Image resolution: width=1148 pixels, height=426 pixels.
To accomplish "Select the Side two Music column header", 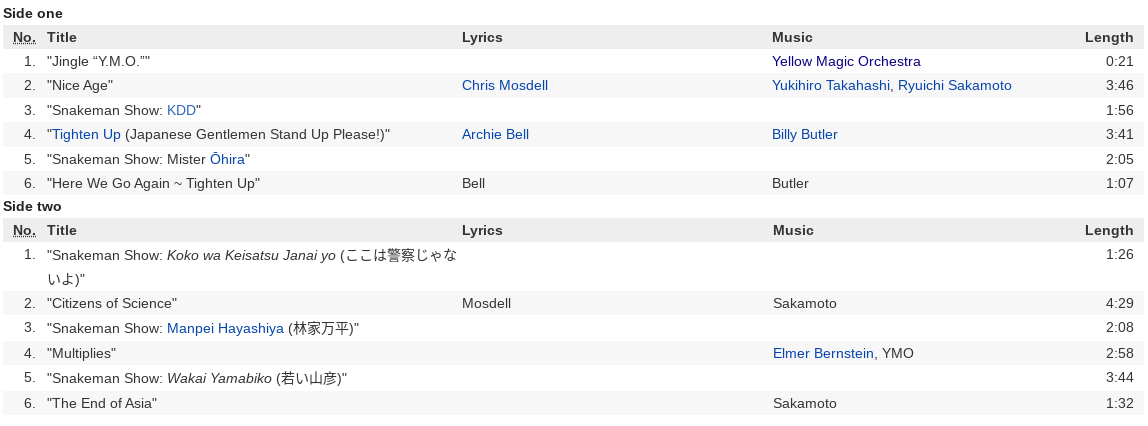I will [x=793, y=231].
